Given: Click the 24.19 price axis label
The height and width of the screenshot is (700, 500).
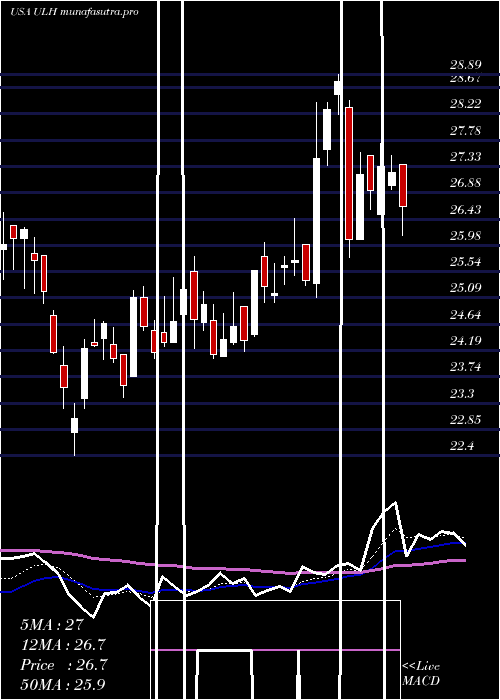Looking at the screenshot, I should [465, 341].
